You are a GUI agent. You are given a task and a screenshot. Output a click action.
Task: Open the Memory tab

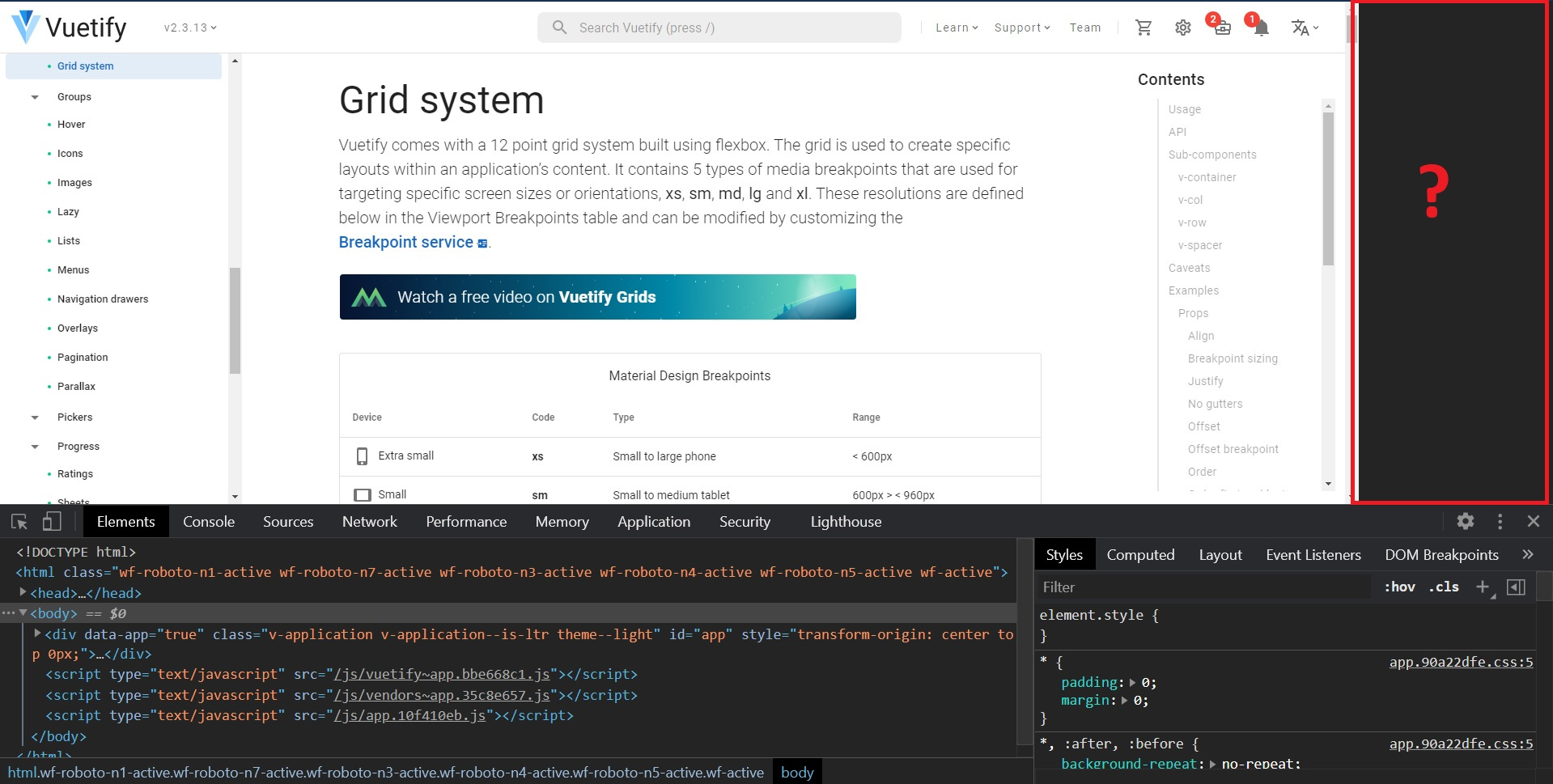tap(562, 522)
